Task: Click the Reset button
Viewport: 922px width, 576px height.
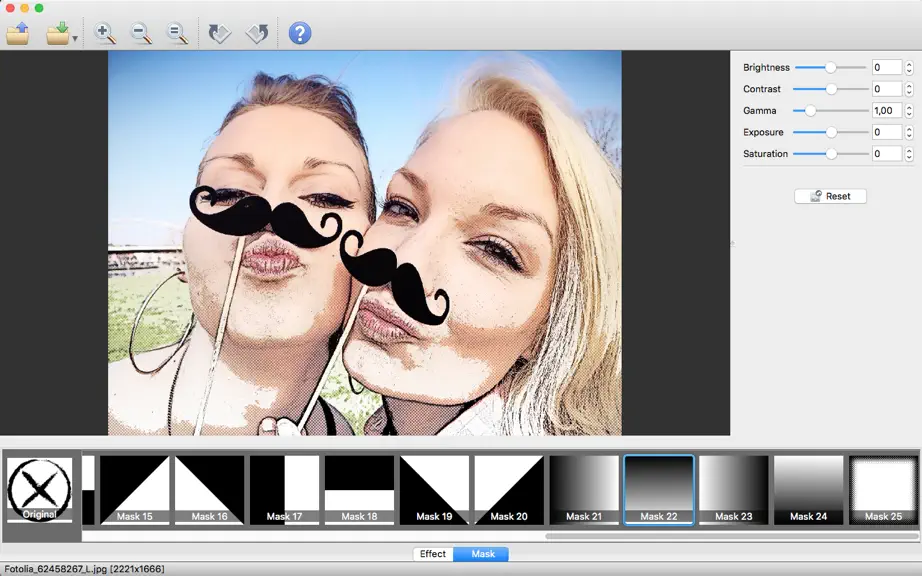Action: 830,196
